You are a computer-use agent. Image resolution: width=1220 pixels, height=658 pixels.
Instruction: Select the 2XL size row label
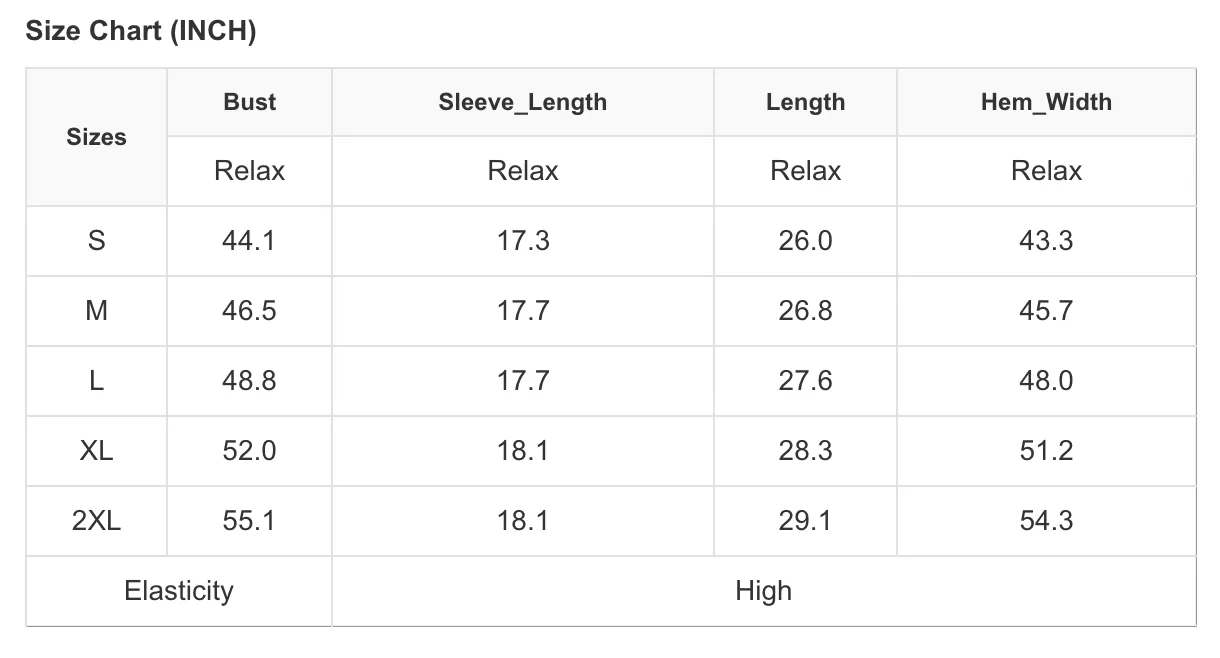coord(96,521)
